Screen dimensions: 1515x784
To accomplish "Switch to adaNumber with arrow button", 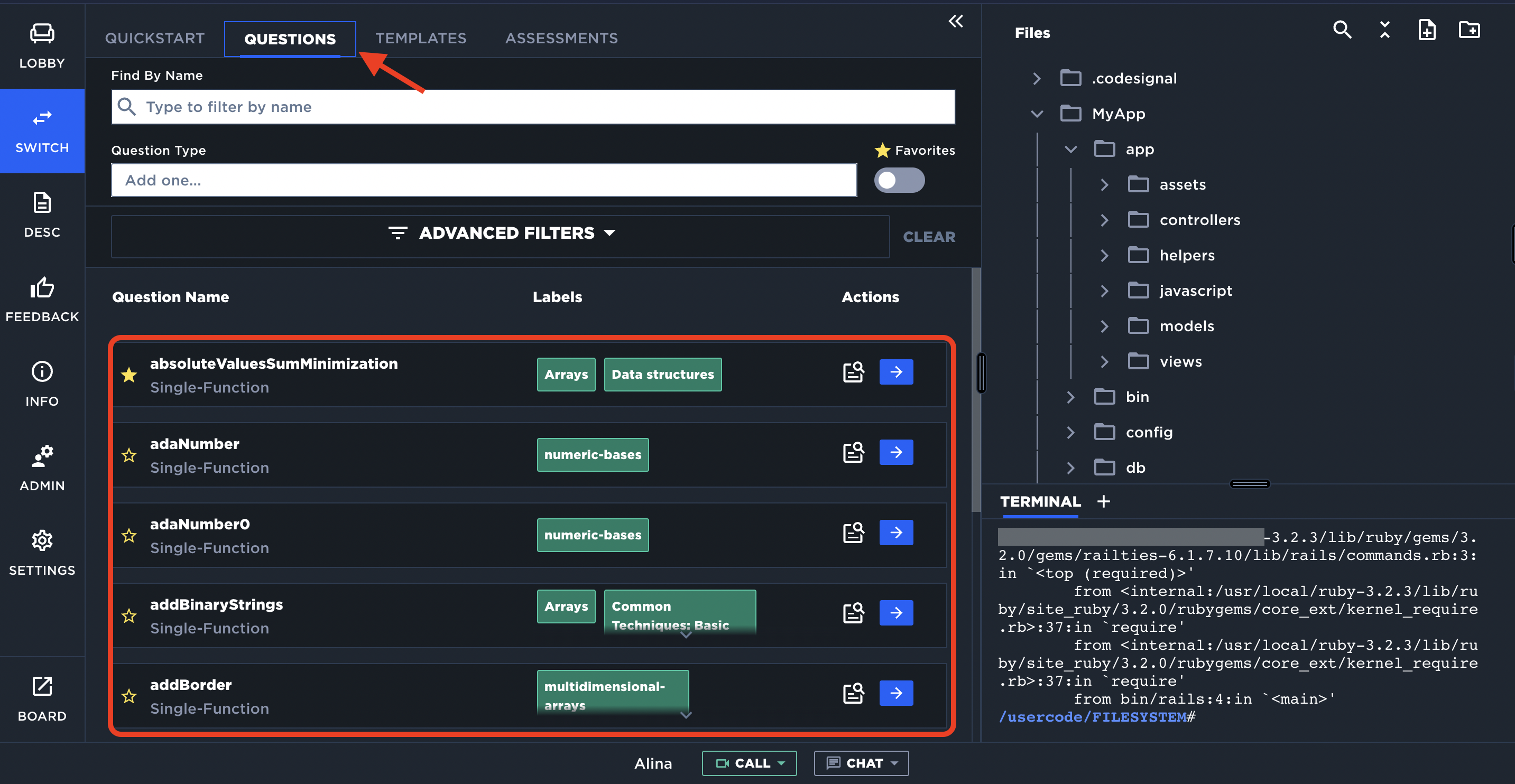I will click(897, 453).
